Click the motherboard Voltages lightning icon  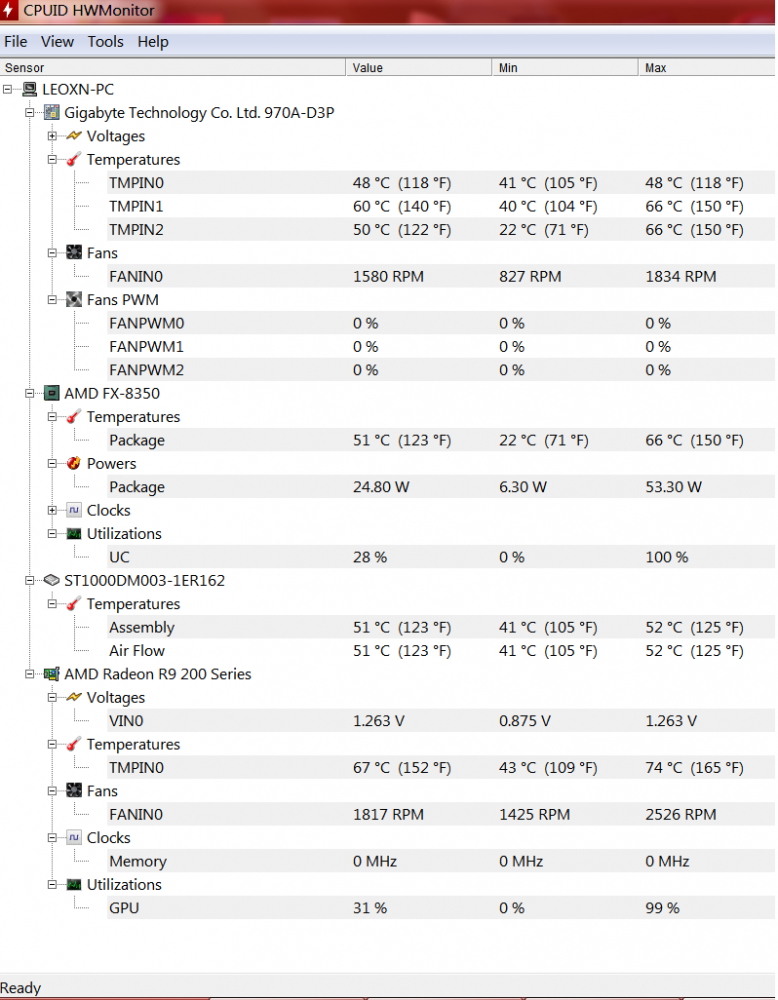(x=74, y=136)
